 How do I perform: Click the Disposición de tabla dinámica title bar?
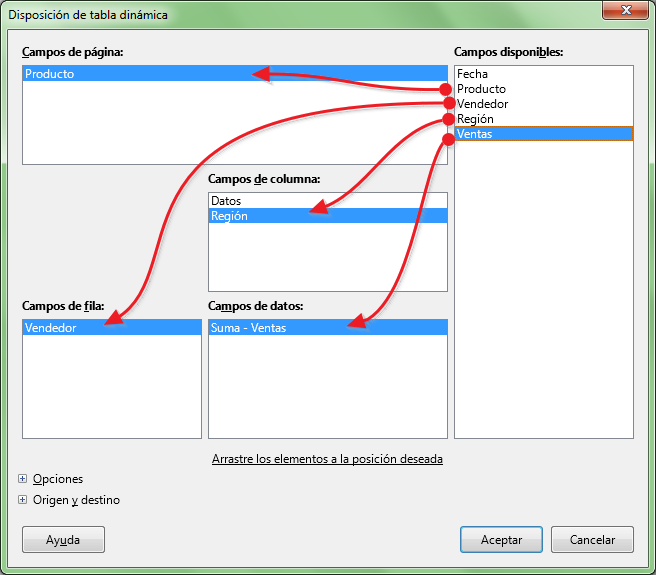250,14
